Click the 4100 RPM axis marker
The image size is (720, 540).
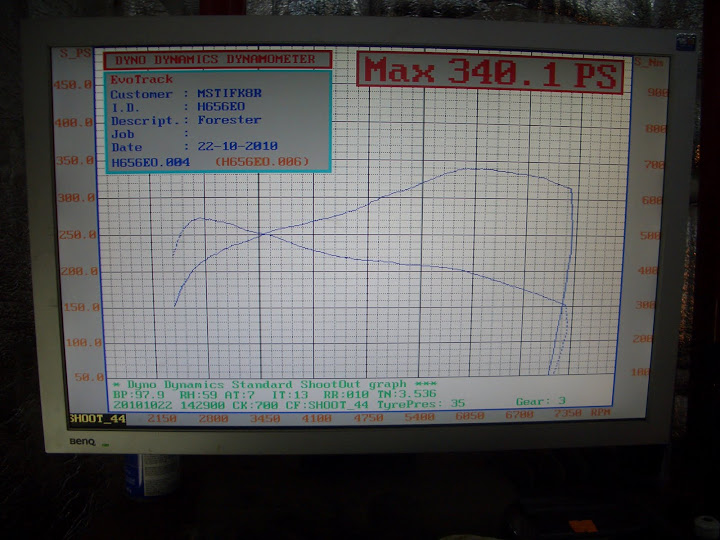tap(316, 418)
